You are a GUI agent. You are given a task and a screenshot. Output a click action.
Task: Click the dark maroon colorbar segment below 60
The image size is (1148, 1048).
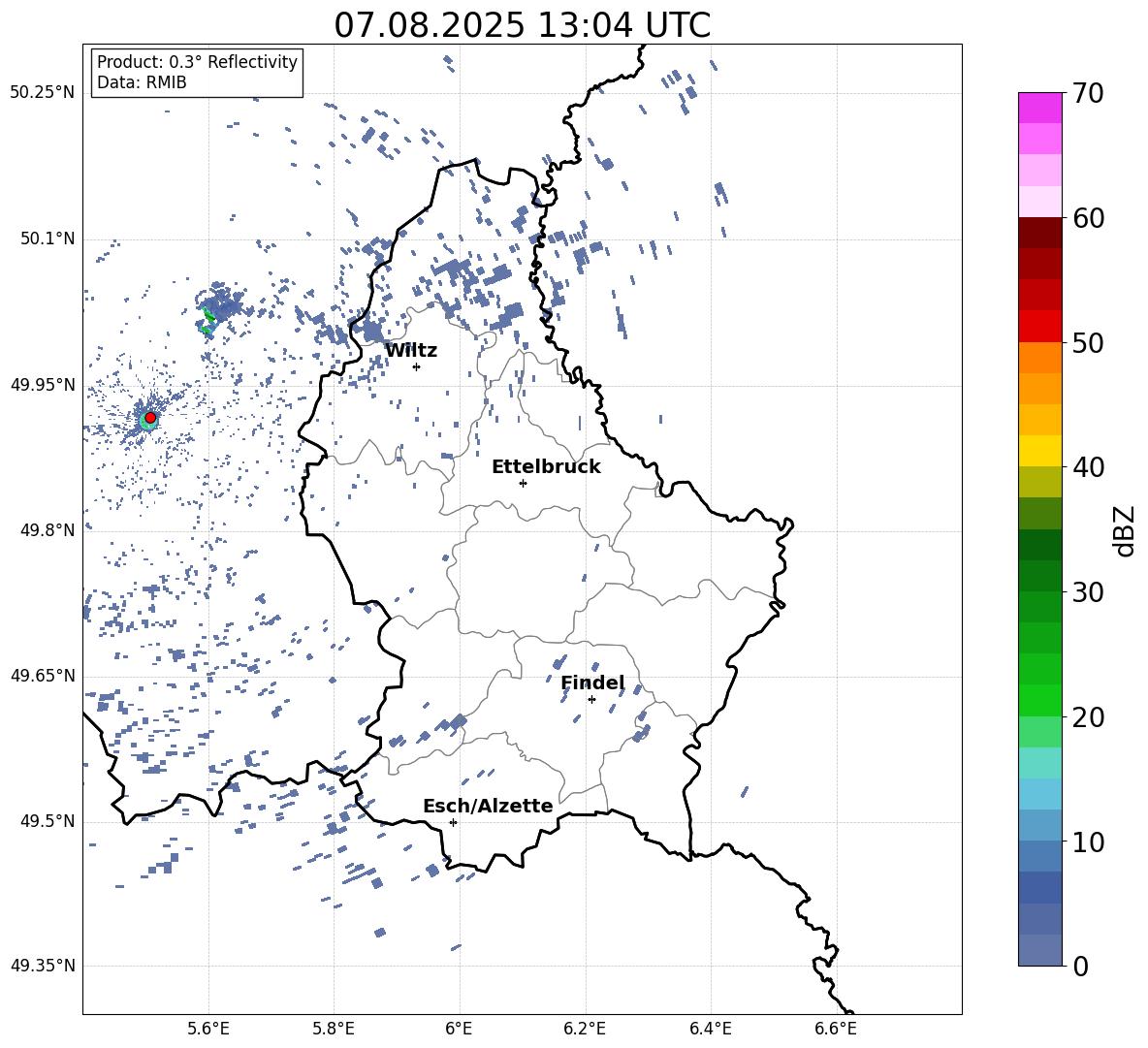click(x=1040, y=233)
